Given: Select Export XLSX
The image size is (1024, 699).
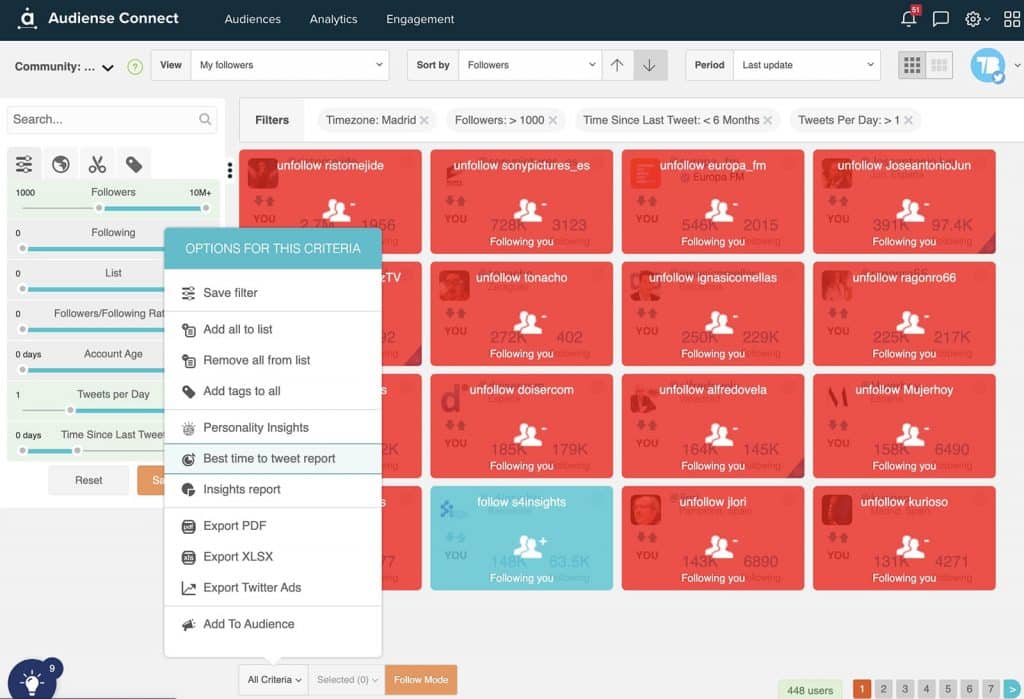Looking at the screenshot, I should tap(272, 557).
